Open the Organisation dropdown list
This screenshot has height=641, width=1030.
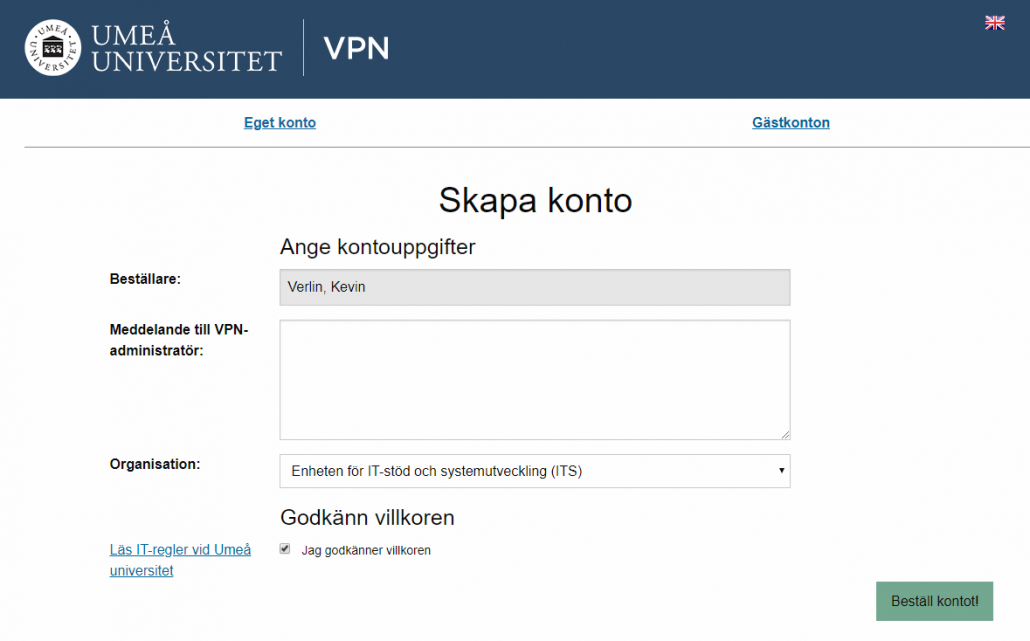535,471
